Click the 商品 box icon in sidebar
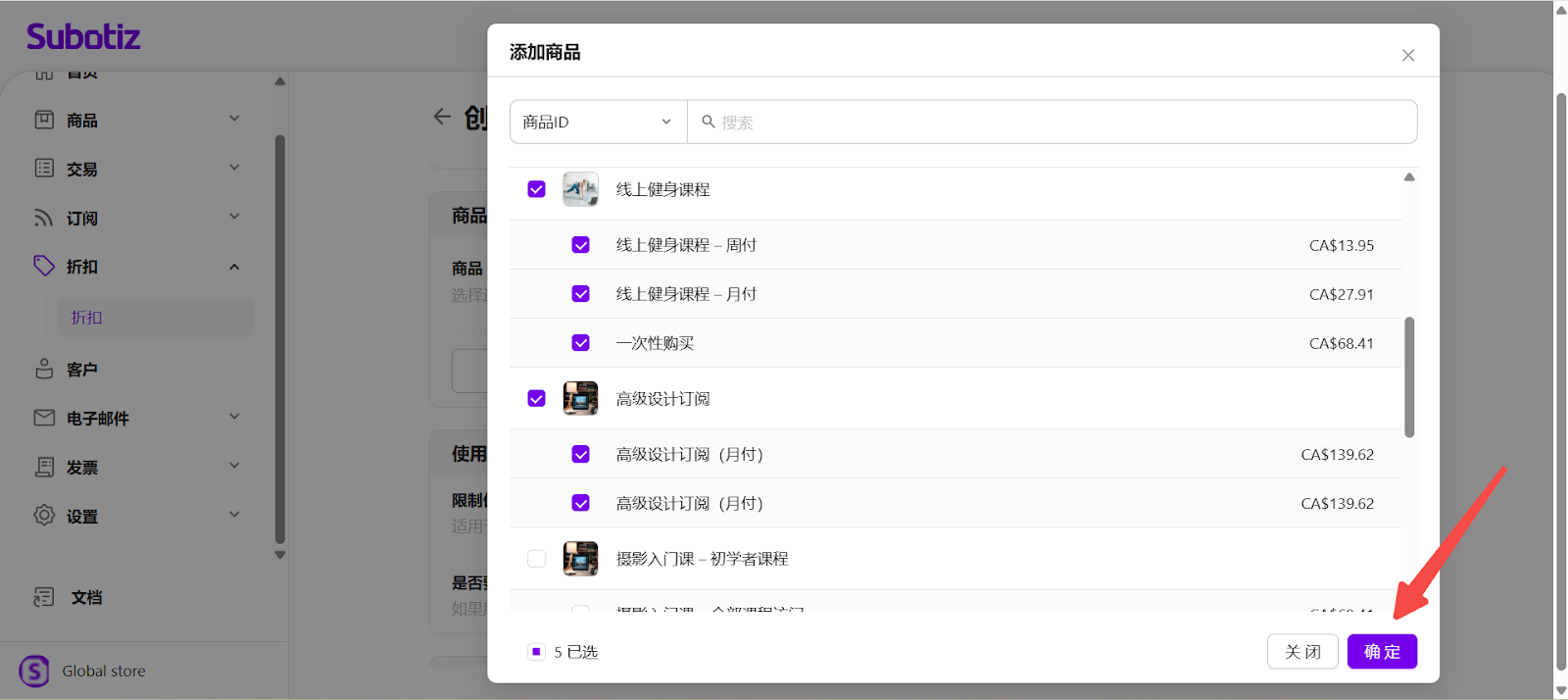This screenshot has height=700, width=1568. 44,120
